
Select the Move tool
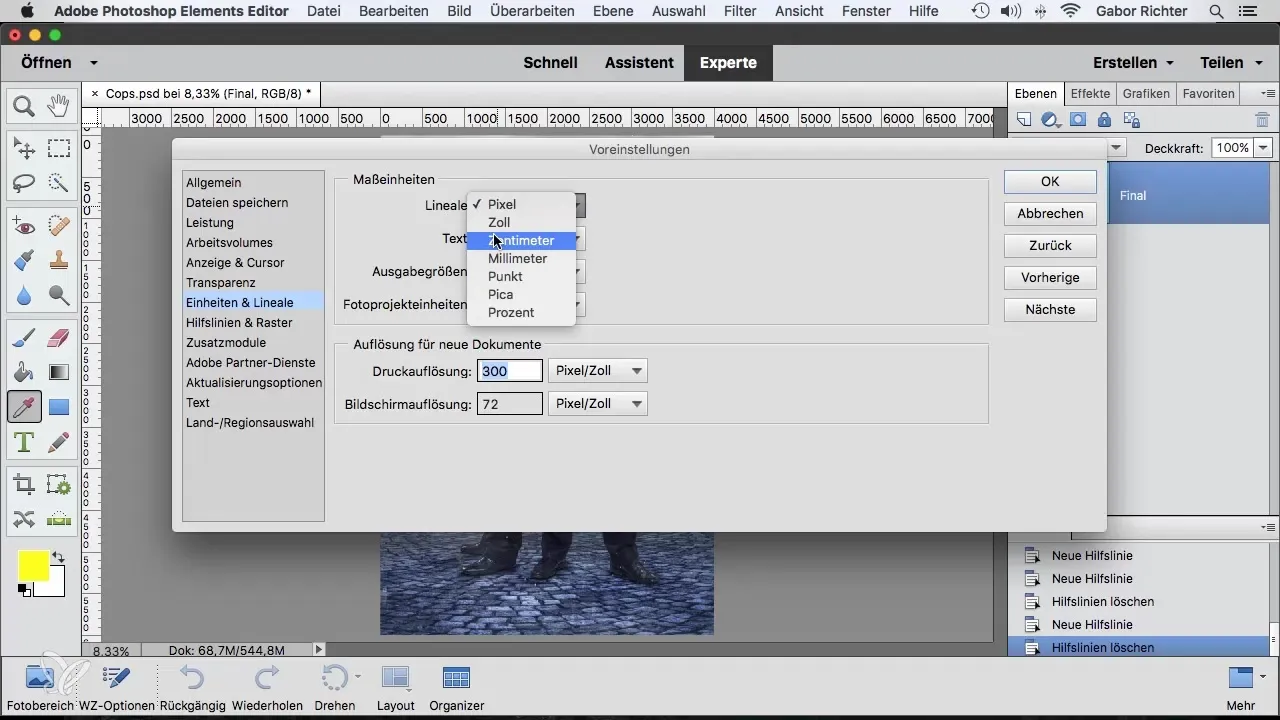coord(24,149)
